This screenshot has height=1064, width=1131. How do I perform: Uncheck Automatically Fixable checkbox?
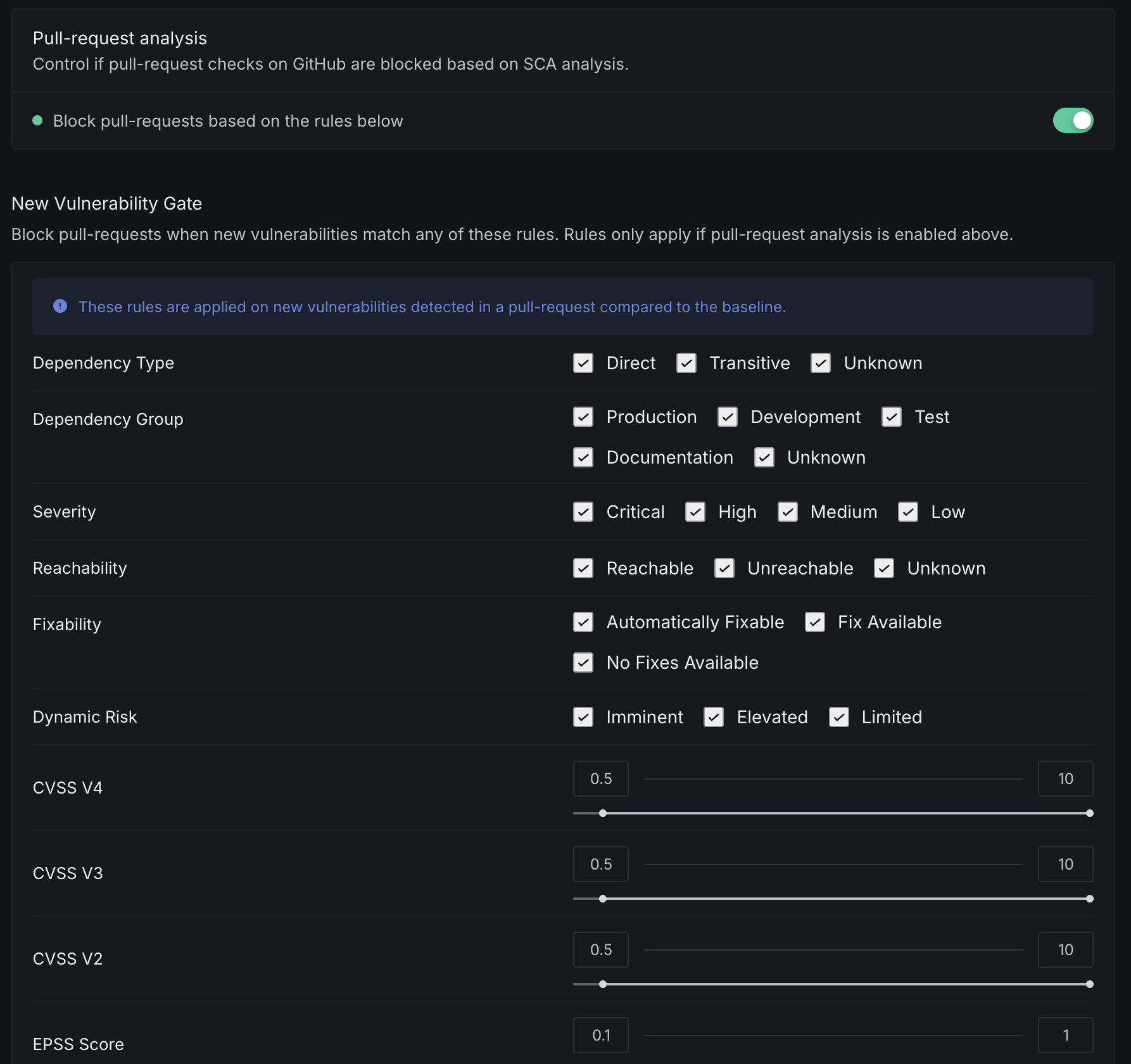point(583,622)
